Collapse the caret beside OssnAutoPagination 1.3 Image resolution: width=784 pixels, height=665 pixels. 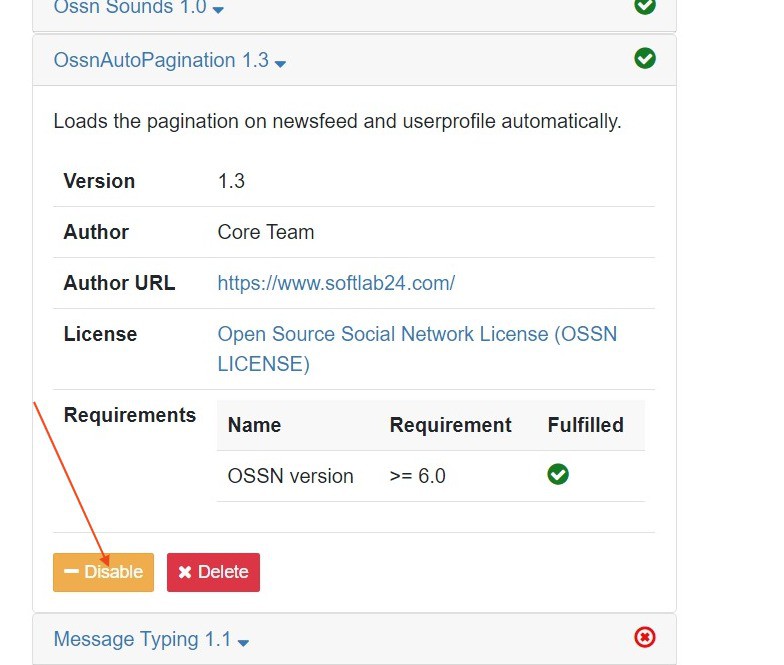click(280, 64)
